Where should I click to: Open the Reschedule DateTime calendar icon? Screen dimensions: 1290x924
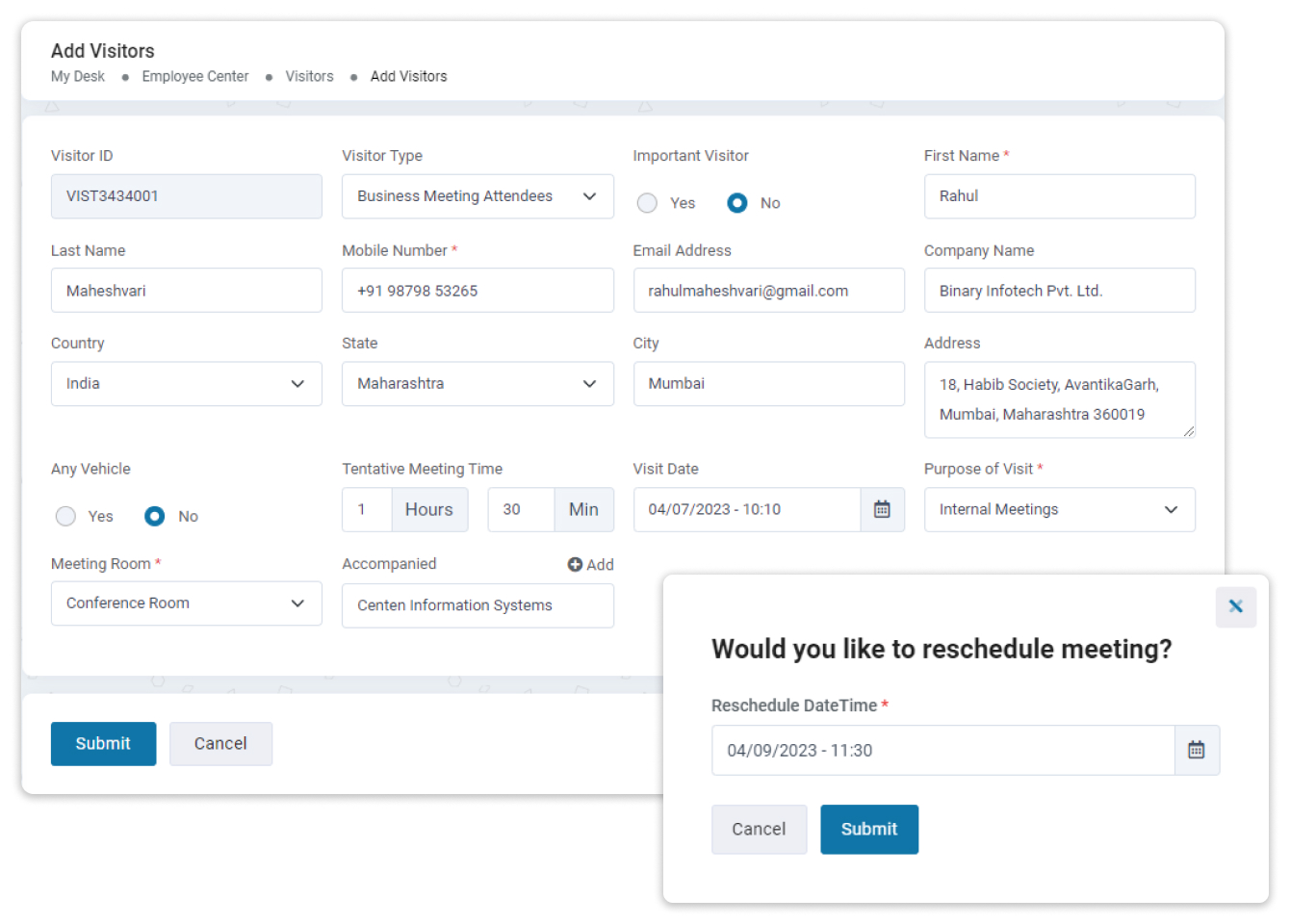tap(1196, 750)
